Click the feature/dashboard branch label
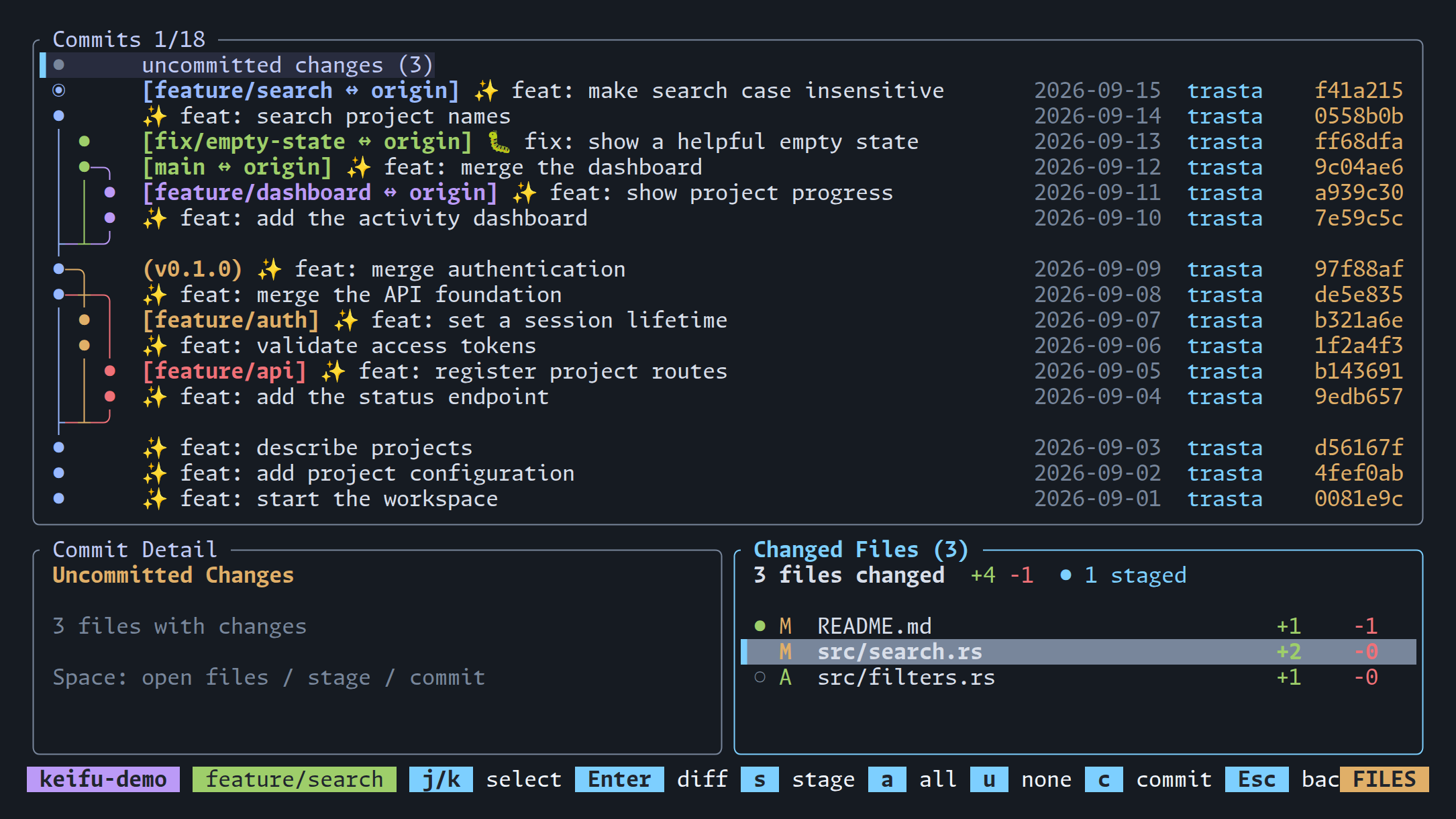 click(320, 193)
